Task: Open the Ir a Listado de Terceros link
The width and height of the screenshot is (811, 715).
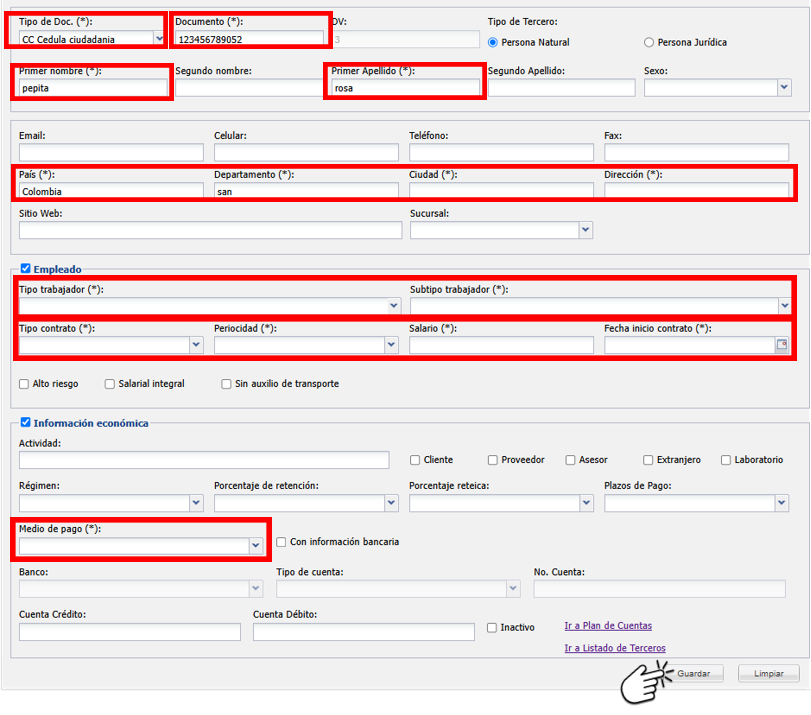Action: click(614, 648)
